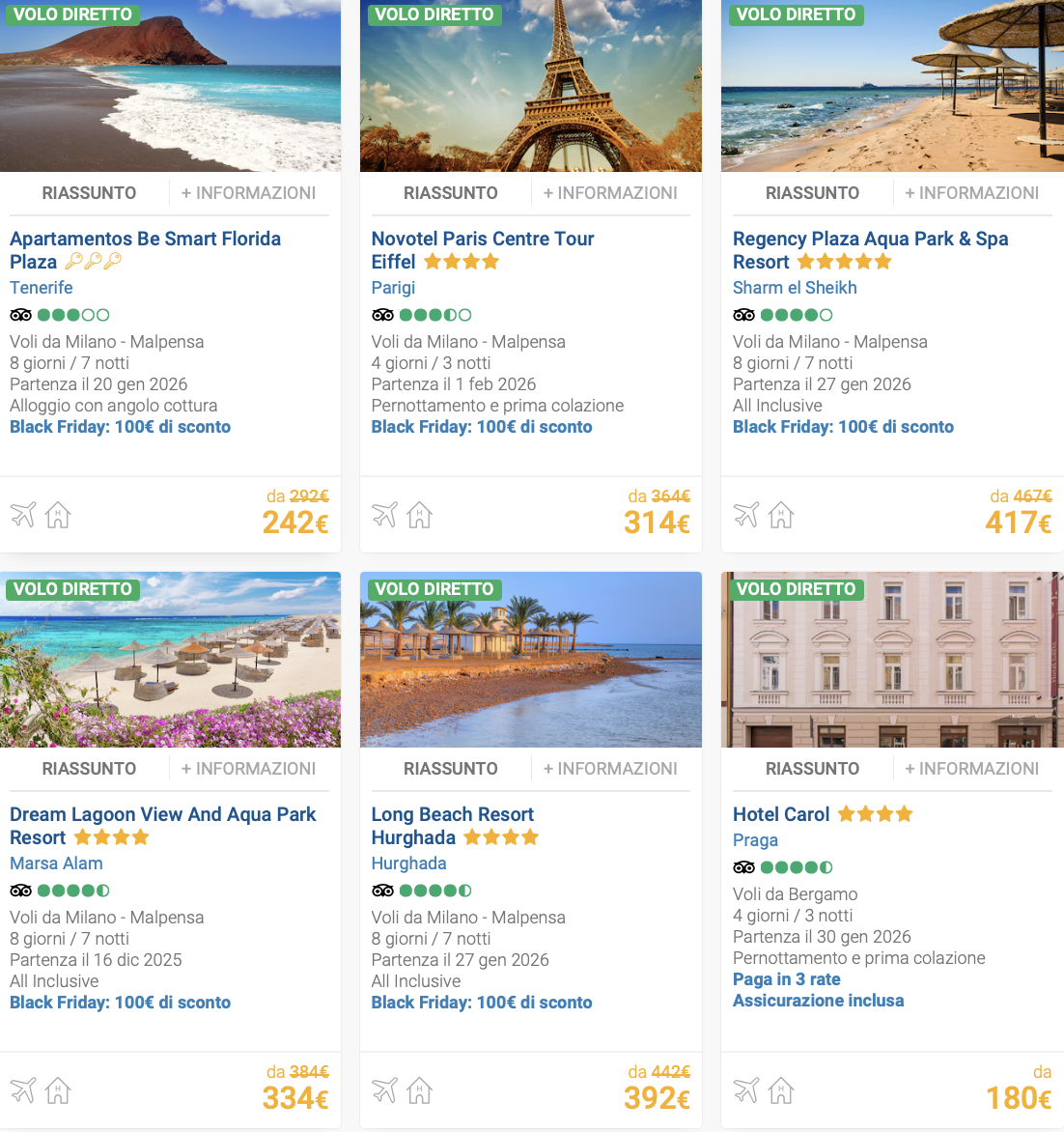Select the RIASSUNTO tab on the Sharm el Sheikh card
This screenshot has width=1064, height=1132.
(812, 192)
